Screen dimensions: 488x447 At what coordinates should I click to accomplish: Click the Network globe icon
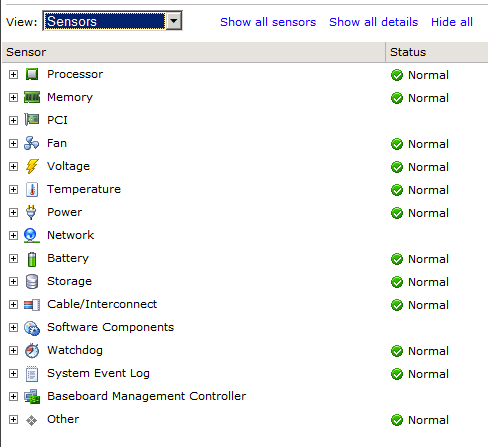tap(32, 235)
